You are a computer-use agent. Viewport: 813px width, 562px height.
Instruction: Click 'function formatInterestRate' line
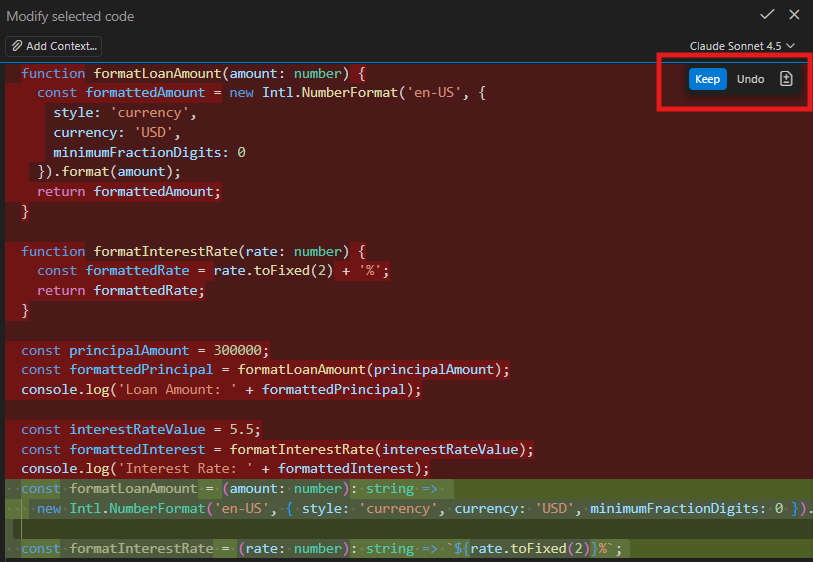[x=193, y=252]
